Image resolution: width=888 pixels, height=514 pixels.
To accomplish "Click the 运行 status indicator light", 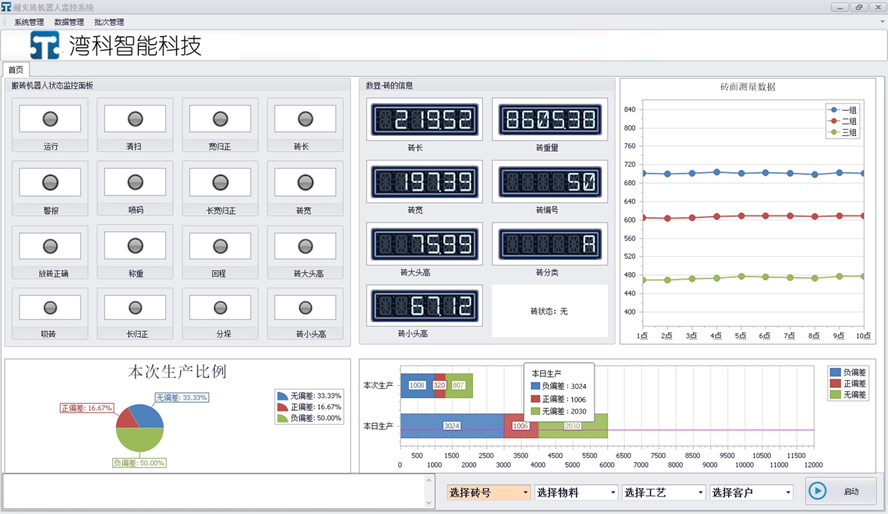I will [50, 119].
